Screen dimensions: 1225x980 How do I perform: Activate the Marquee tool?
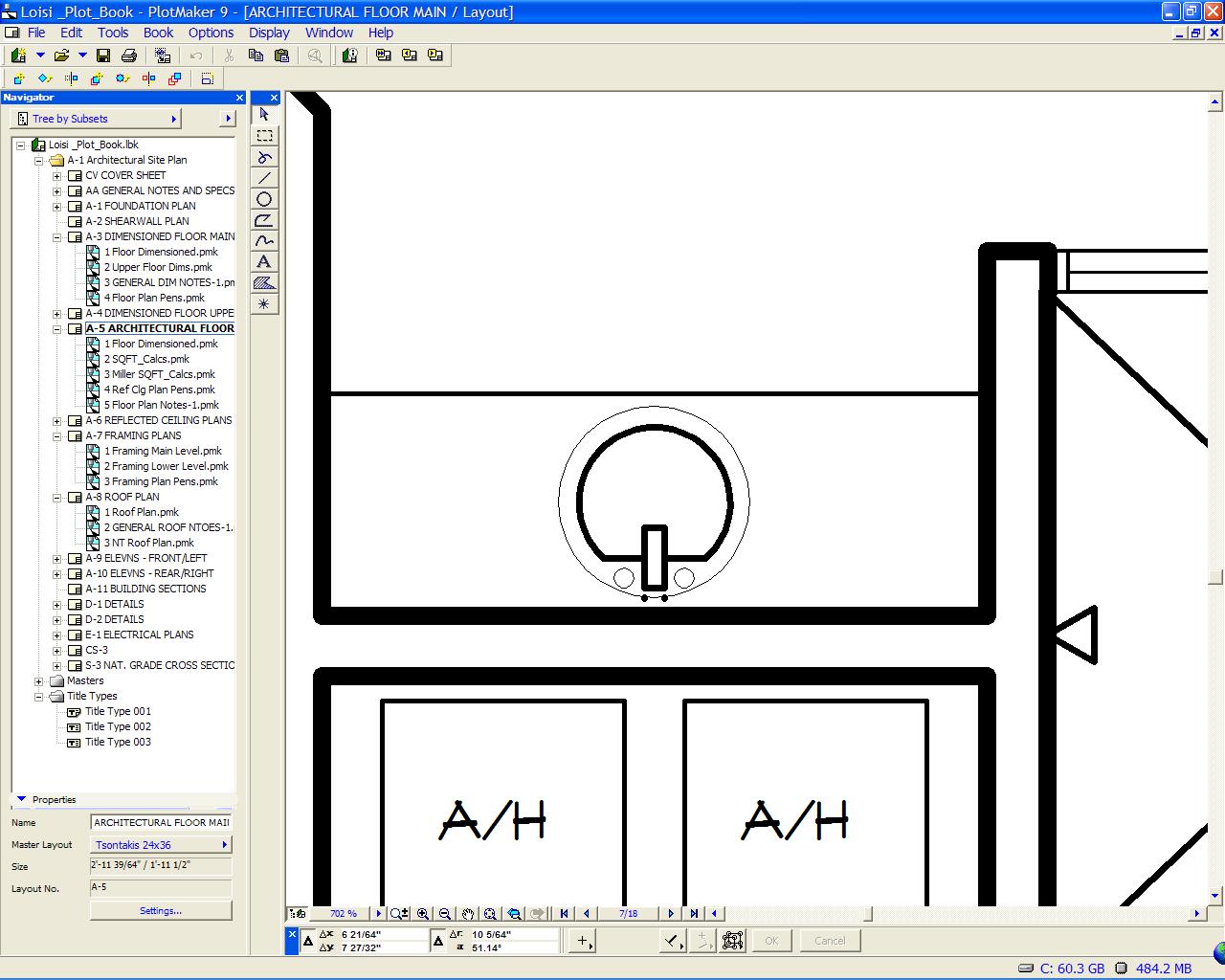pyautogui.click(x=264, y=135)
